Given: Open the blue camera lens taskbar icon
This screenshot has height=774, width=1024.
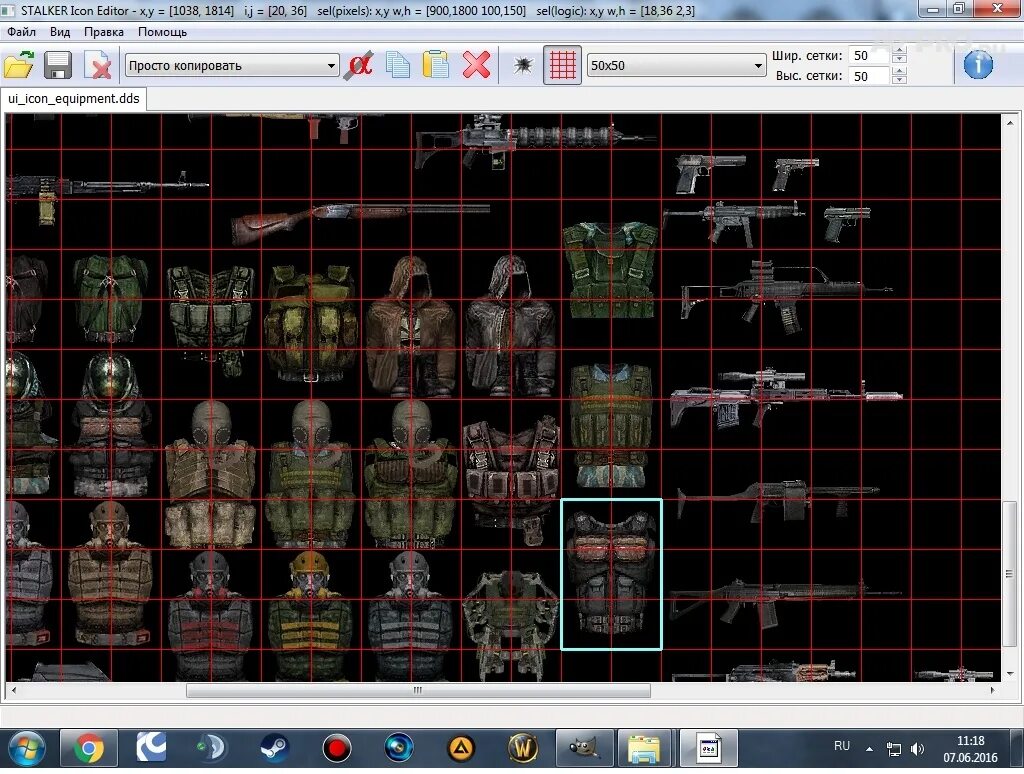Looking at the screenshot, I should (x=398, y=749).
